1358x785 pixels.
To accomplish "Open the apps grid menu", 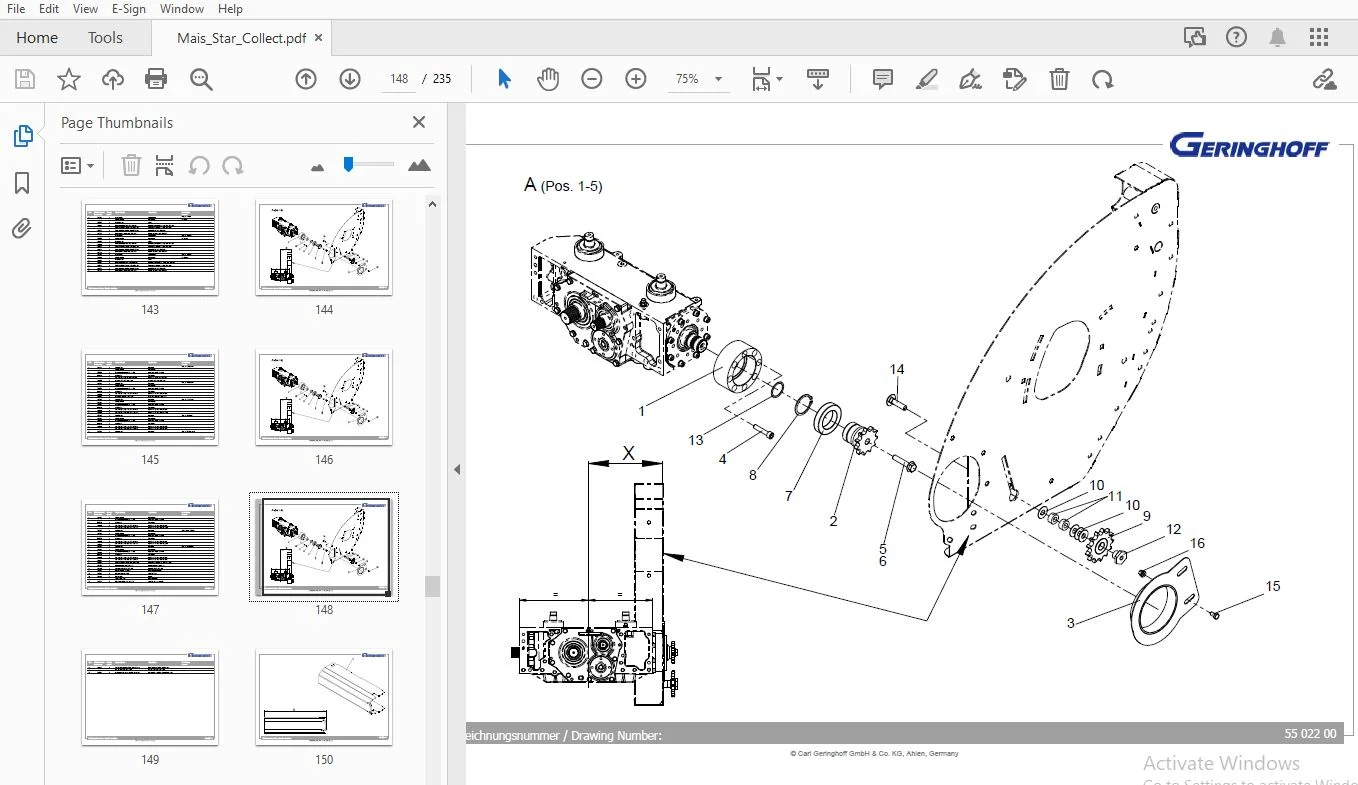I will [1319, 38].
